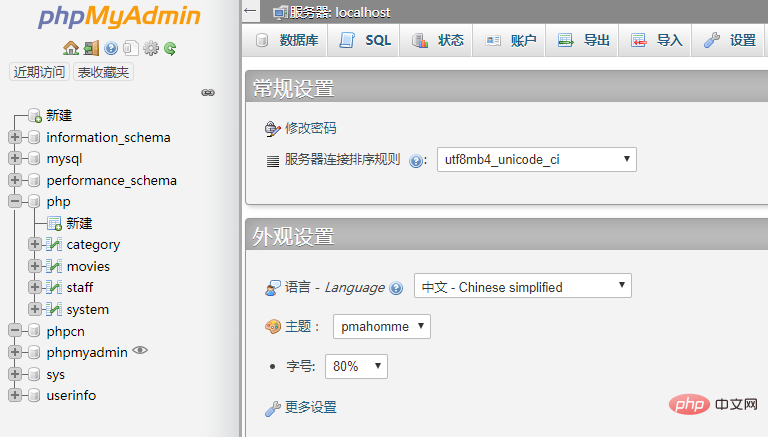Click the 更多设置 more settings link

pyautogui.click(x=311, y=407)
